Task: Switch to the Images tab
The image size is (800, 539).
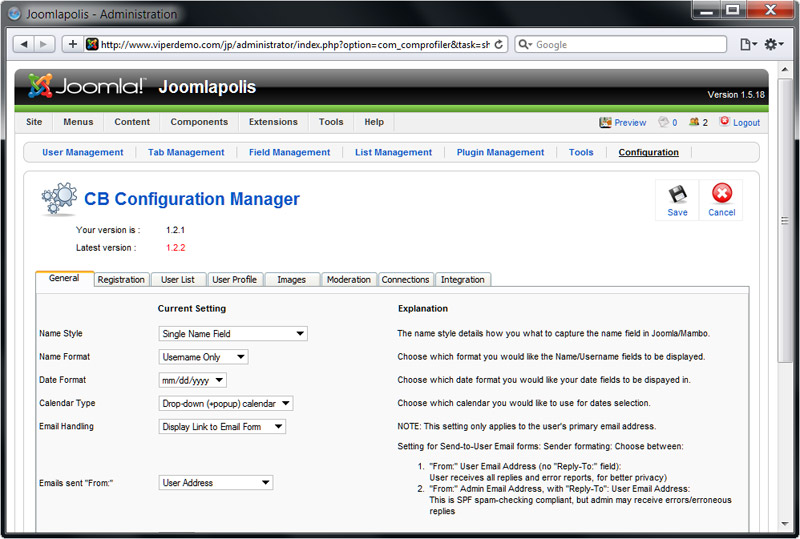Action: click(292, 280)
